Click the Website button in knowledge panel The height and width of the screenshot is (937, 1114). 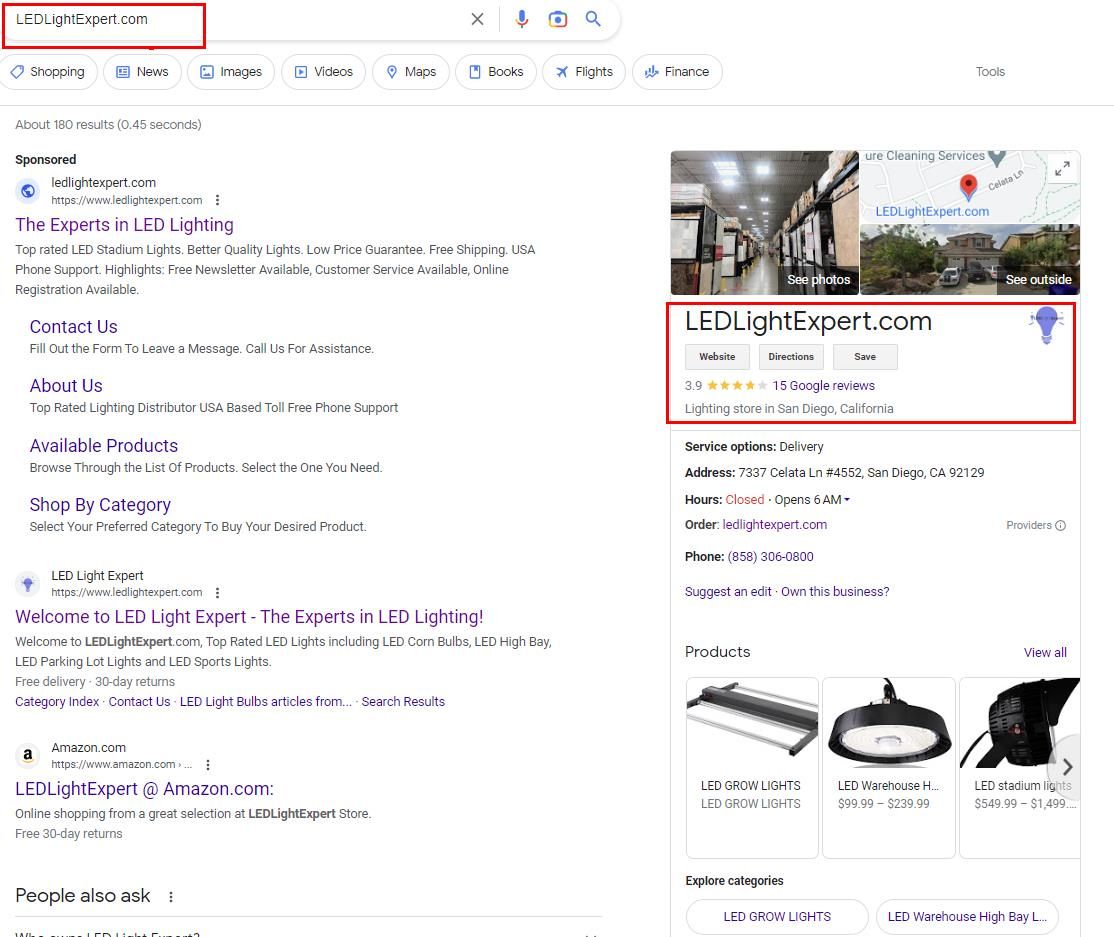pos(717,357)
